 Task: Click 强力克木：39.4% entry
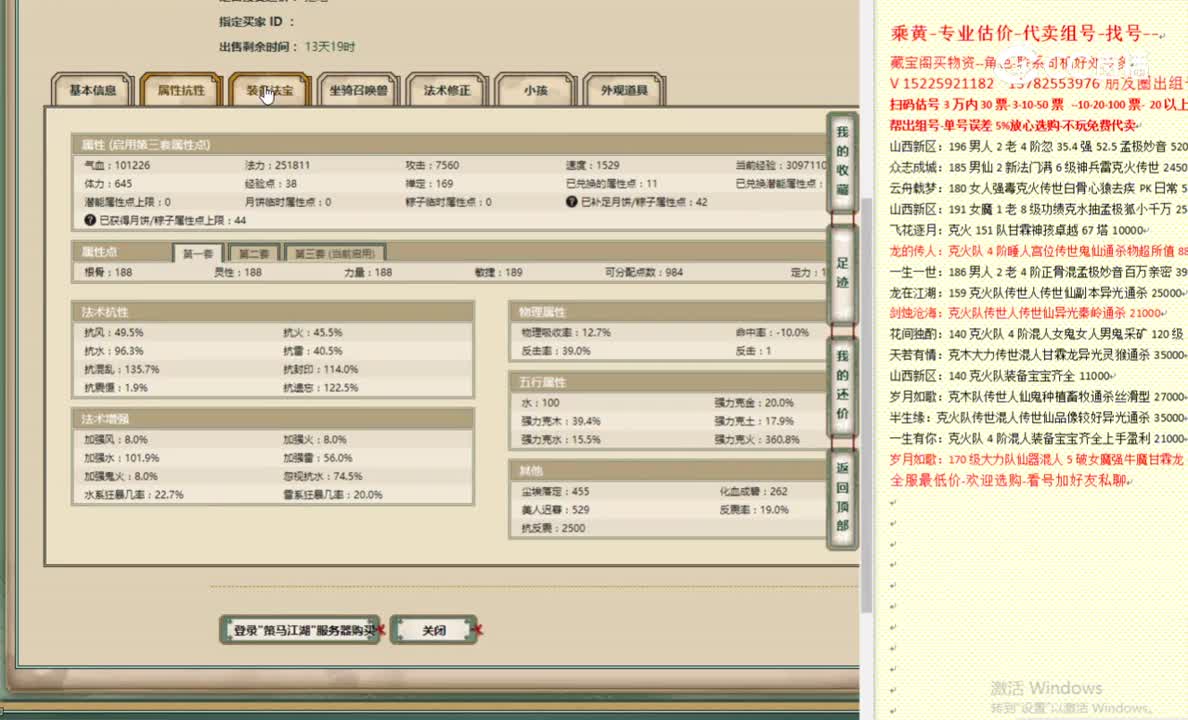pos(561,421)
